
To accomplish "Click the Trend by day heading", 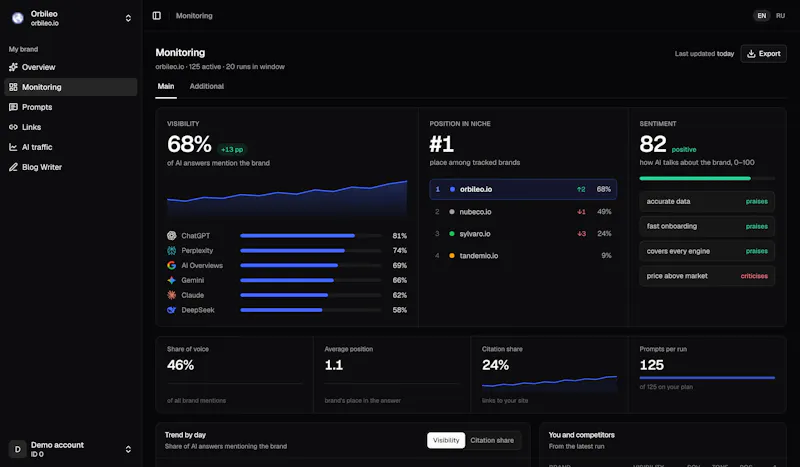I will pos(185,435).
